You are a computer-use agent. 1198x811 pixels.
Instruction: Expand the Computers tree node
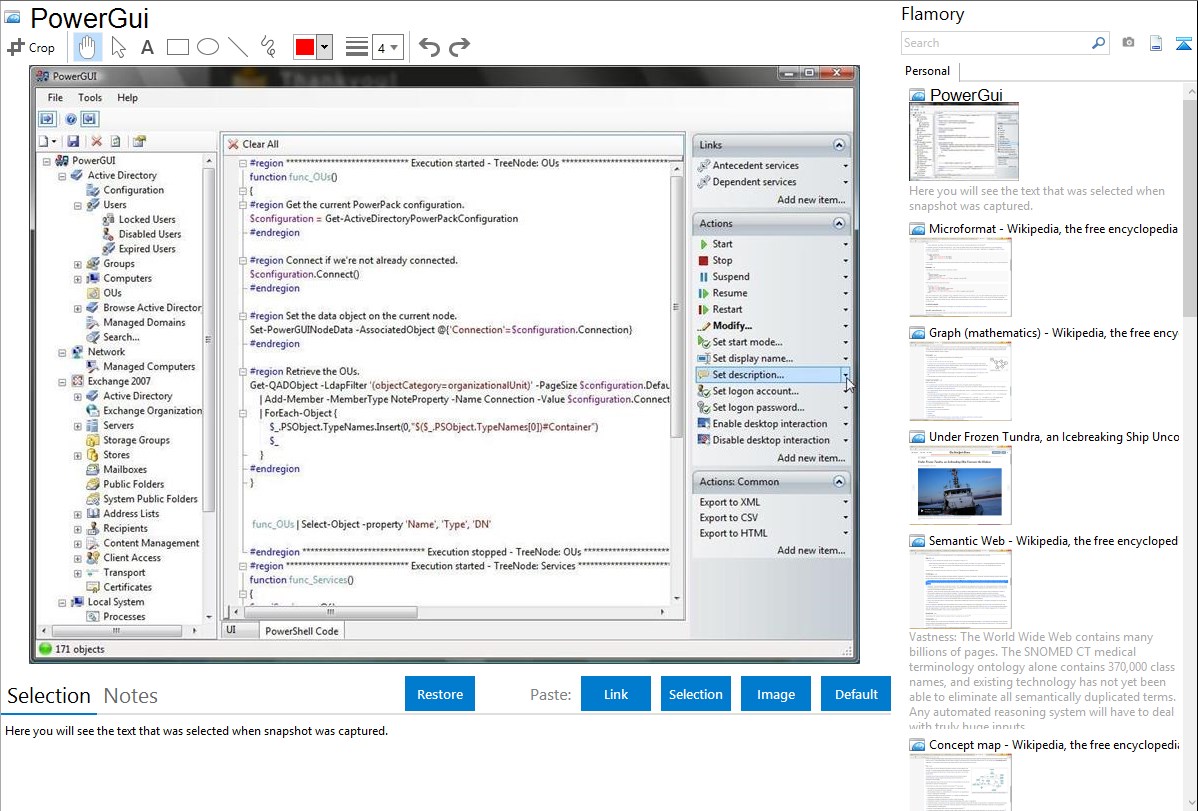(78, 279)
